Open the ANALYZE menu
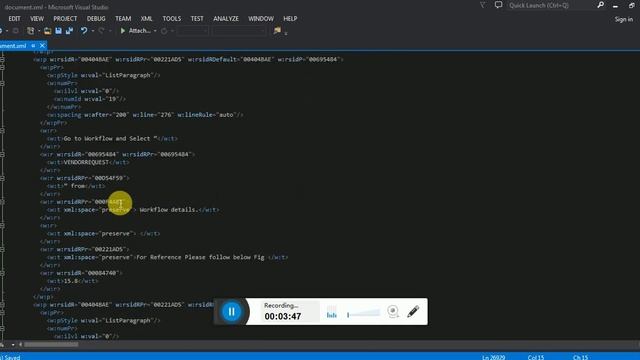 (226, 19)
